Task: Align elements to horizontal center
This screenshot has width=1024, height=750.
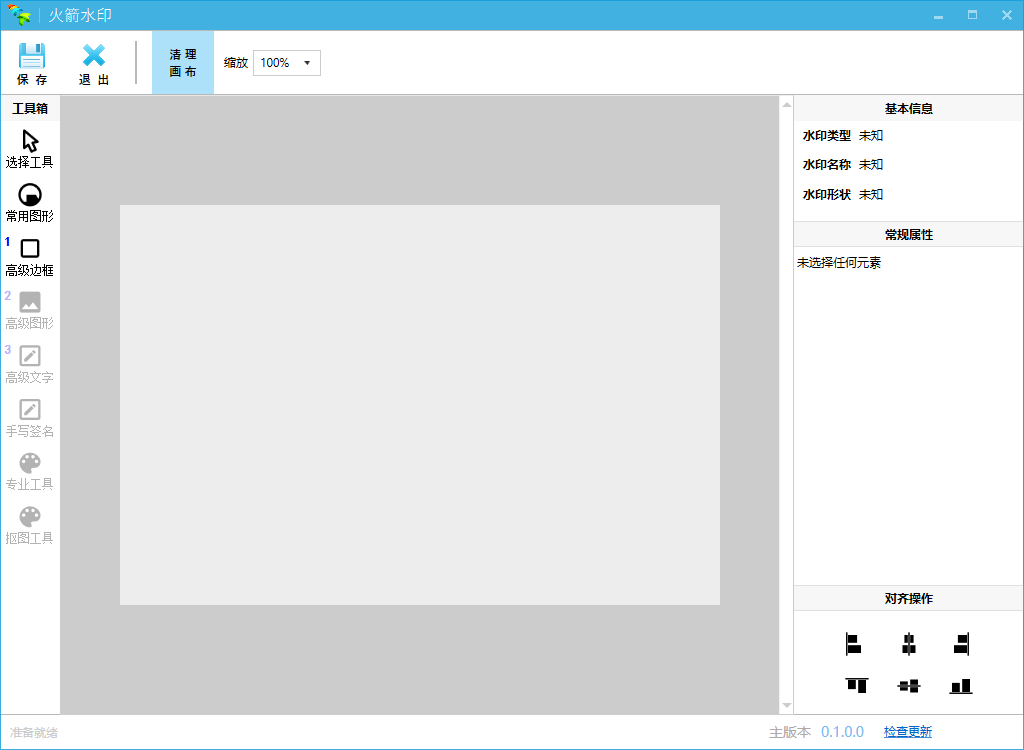Action: pos(908,644)
